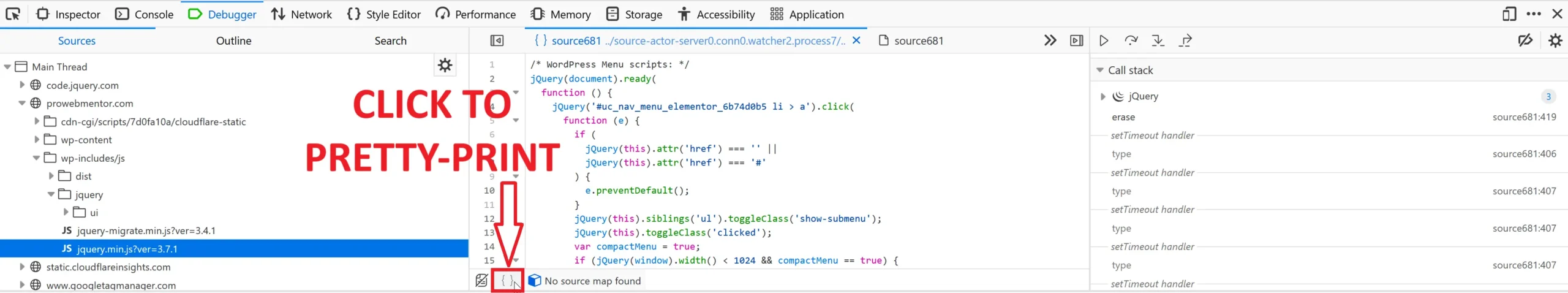Viewport: 1568px width, 293px height.
Task: Close the source681 editor tab
Action: click(x=856, y=40)
